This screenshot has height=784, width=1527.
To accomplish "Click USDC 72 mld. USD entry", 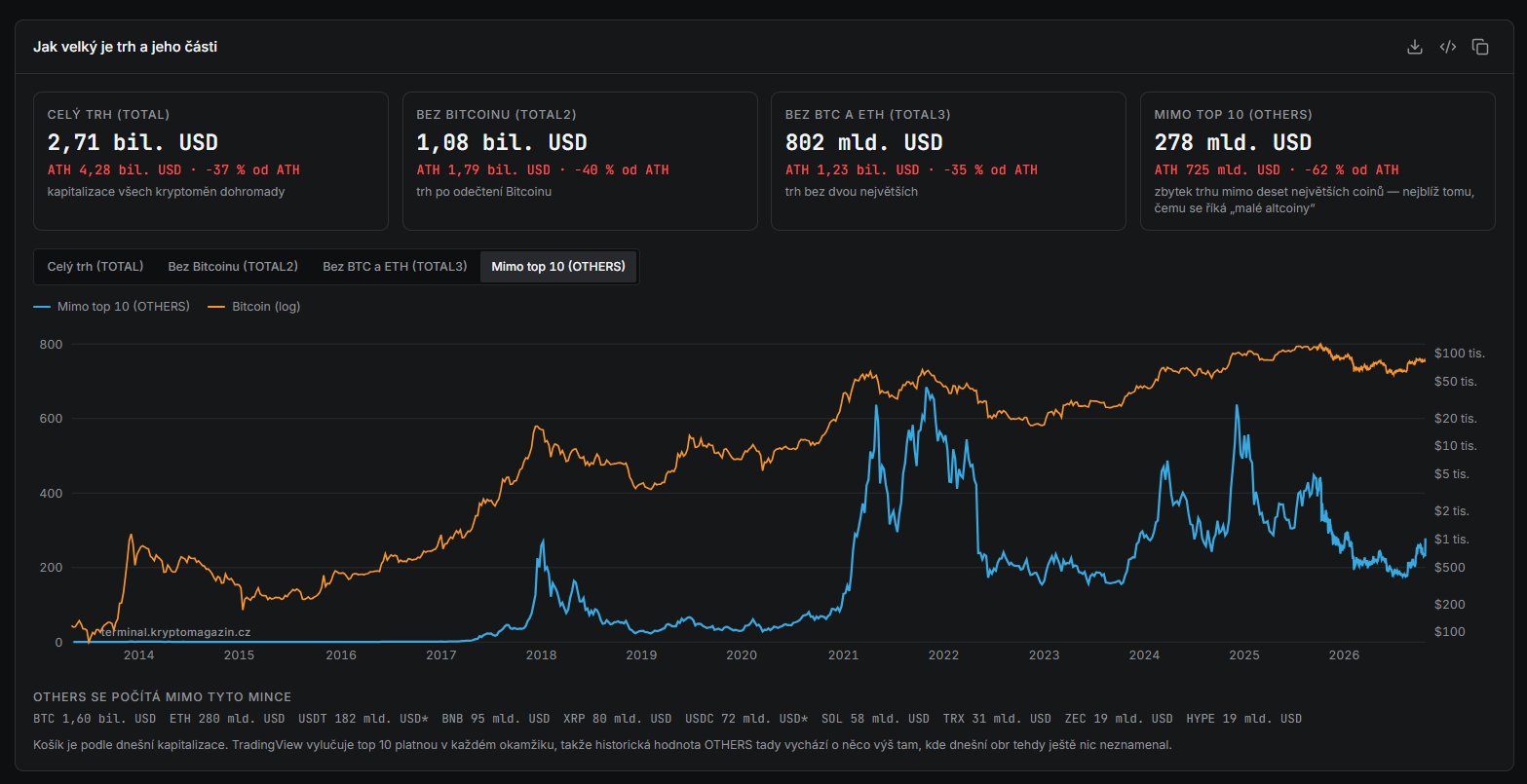I will click(746, 719).
